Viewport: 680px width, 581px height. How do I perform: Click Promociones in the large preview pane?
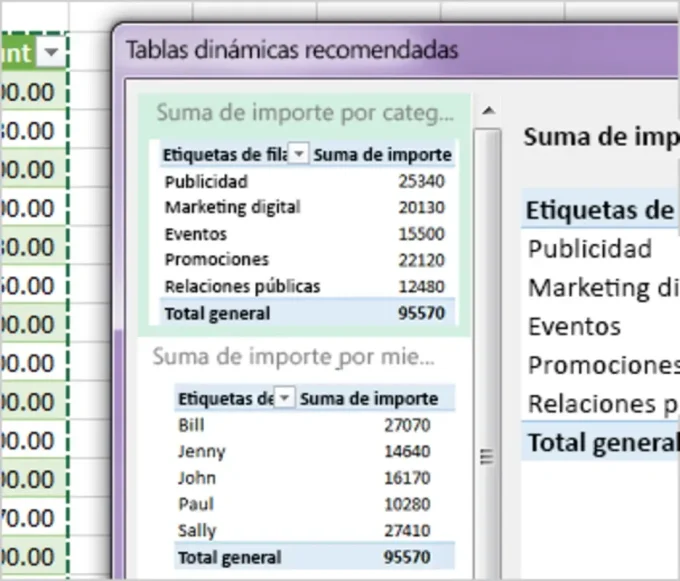(x=602, y=365)
